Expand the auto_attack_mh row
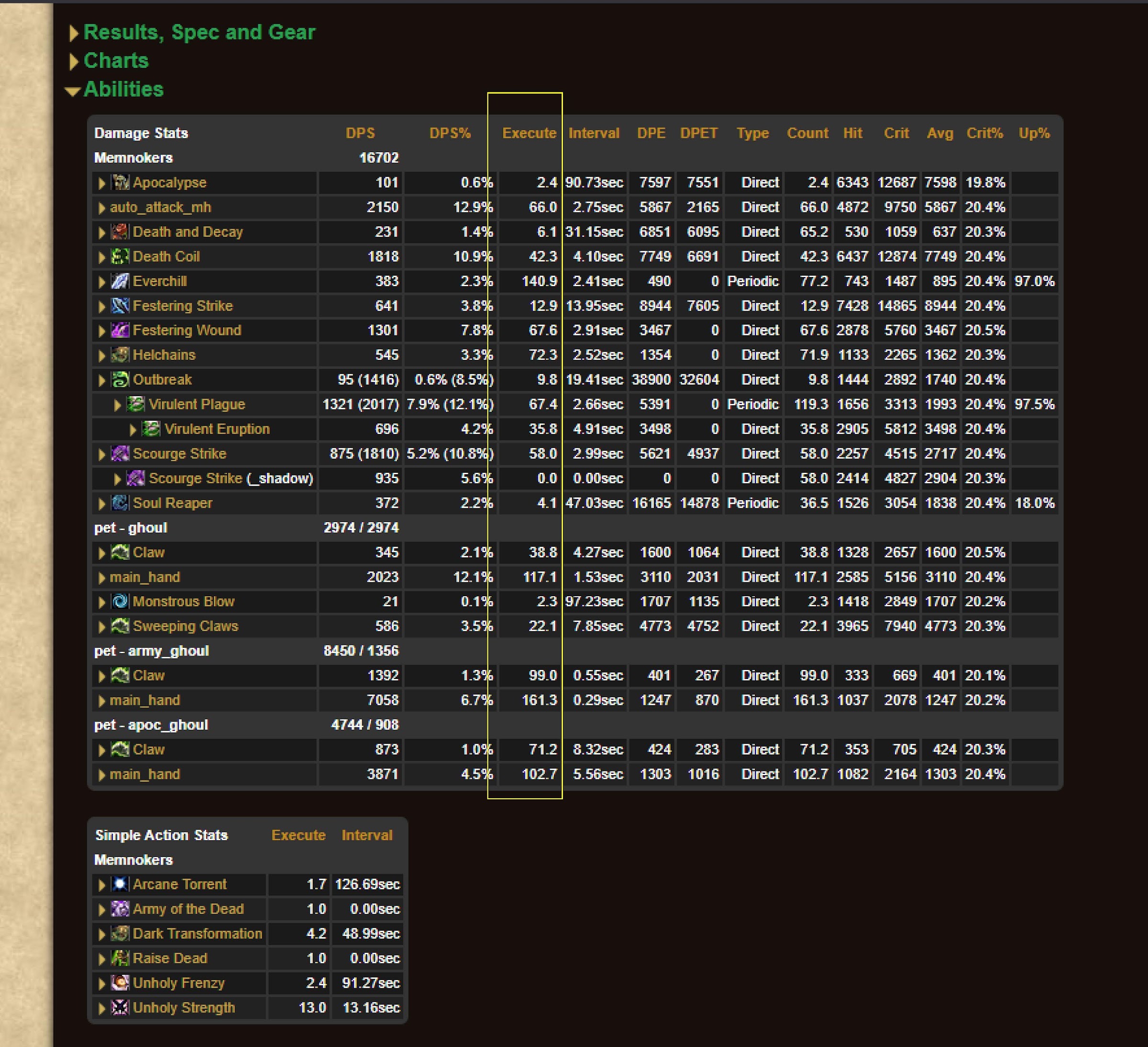The image size is (1148, 1047). [x=102, y=207]
